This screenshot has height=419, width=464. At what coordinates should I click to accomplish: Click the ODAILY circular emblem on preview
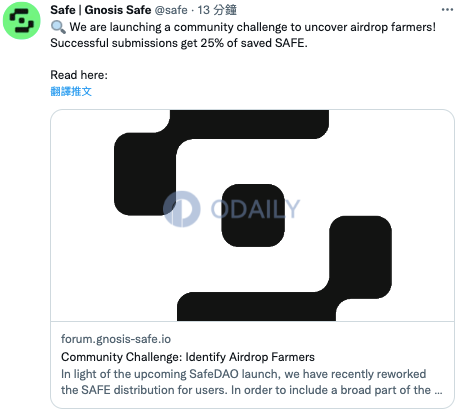(182, 209)
